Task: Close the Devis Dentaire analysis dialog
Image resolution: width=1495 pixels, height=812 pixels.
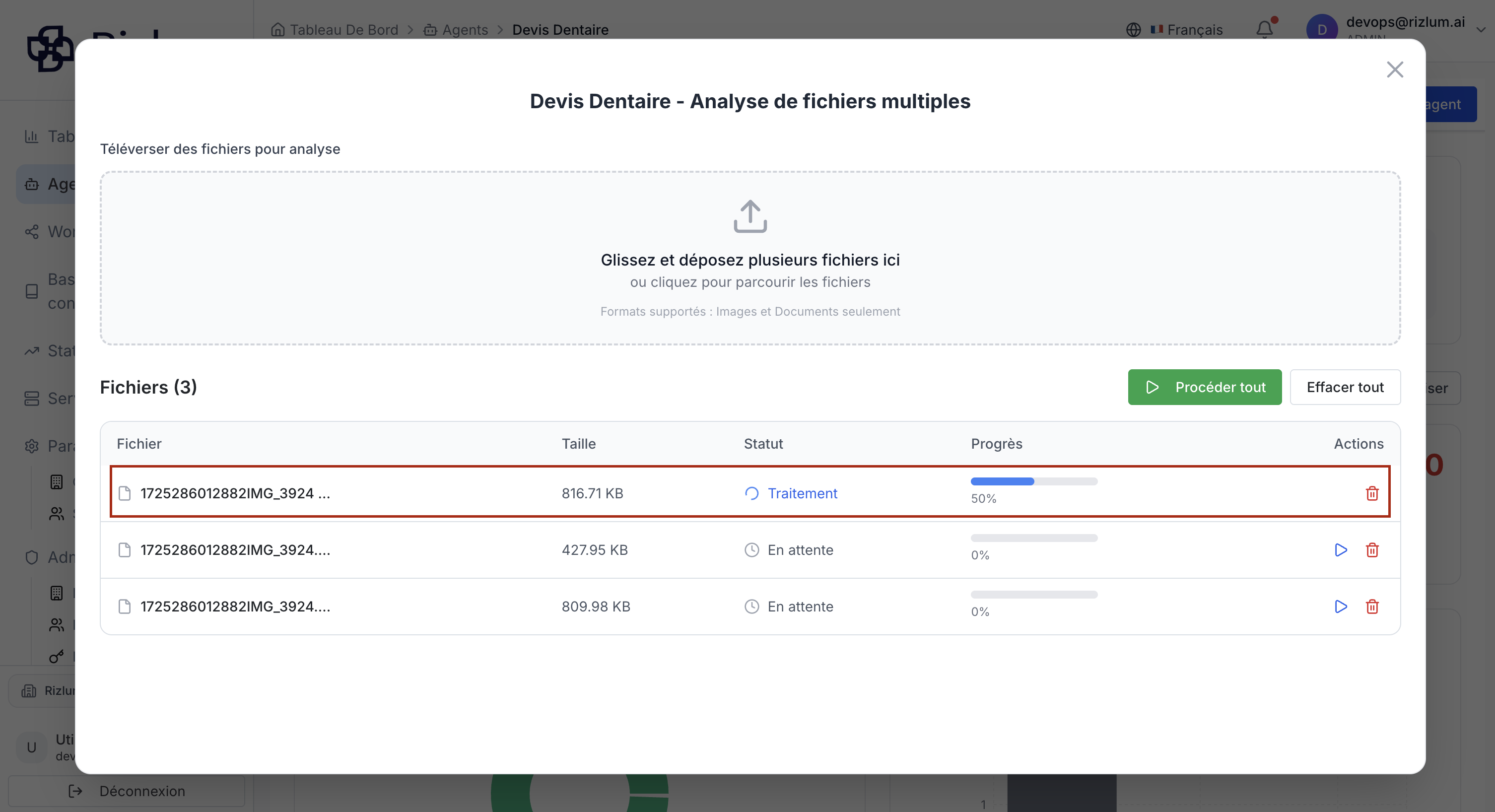Action: point(1395,69)
